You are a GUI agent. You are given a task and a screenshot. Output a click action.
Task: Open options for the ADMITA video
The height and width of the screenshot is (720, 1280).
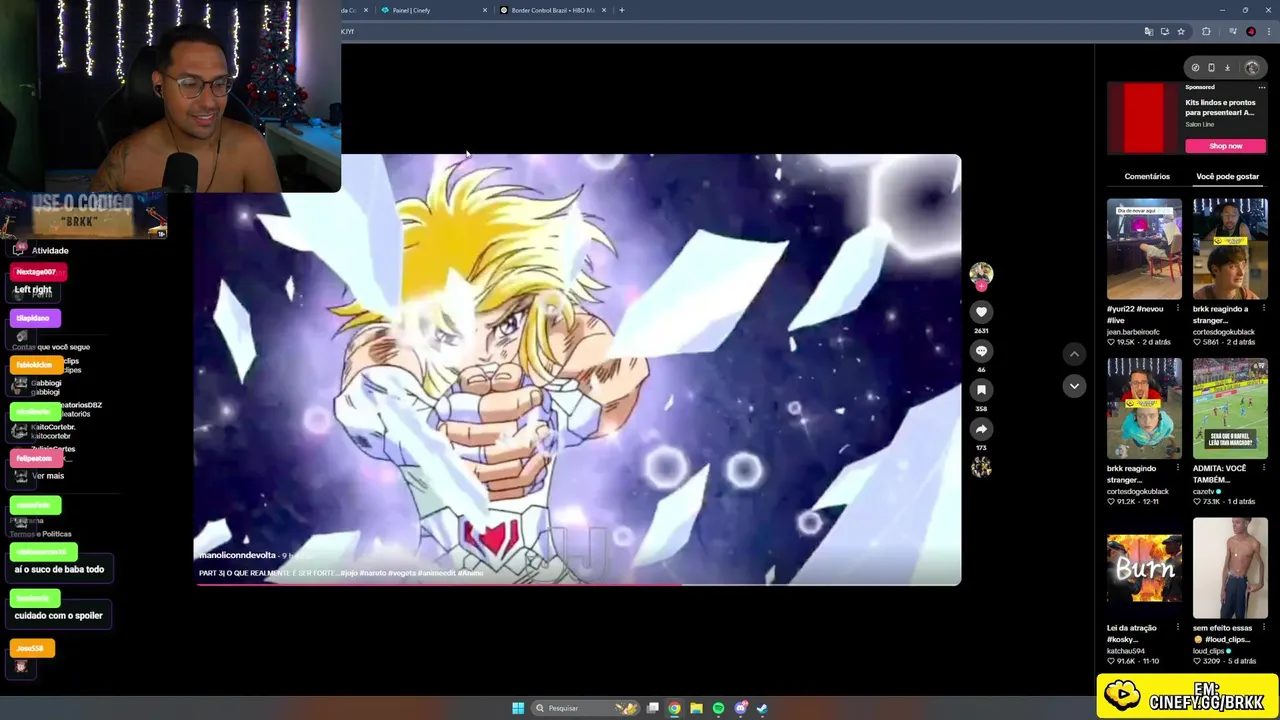[1263, 468]
